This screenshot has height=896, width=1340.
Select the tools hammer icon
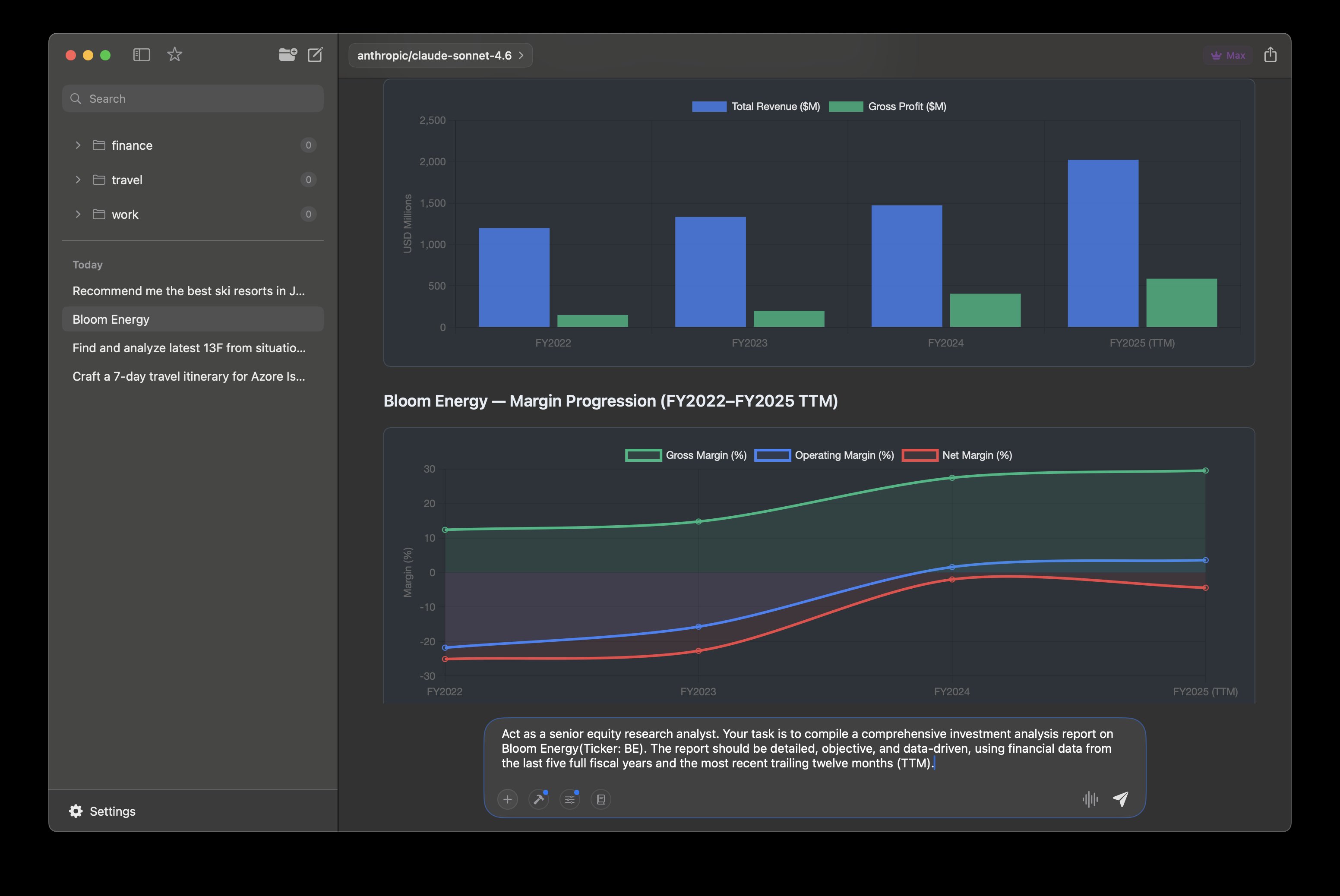click(538, 799)
